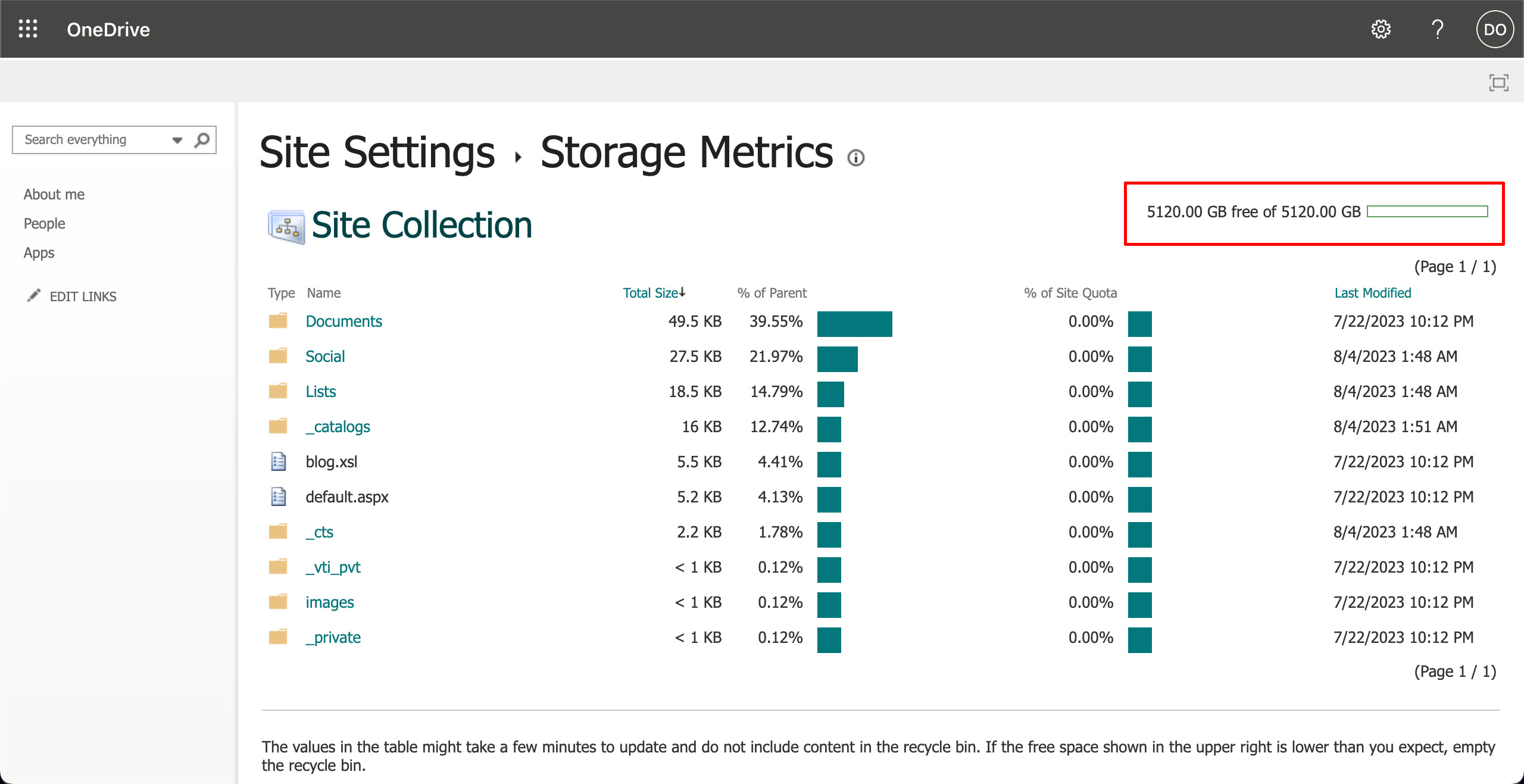This screenshot has width=1524, height=784.
Task: Click the free storage quota bar
Action: [x=1427, y=212]
